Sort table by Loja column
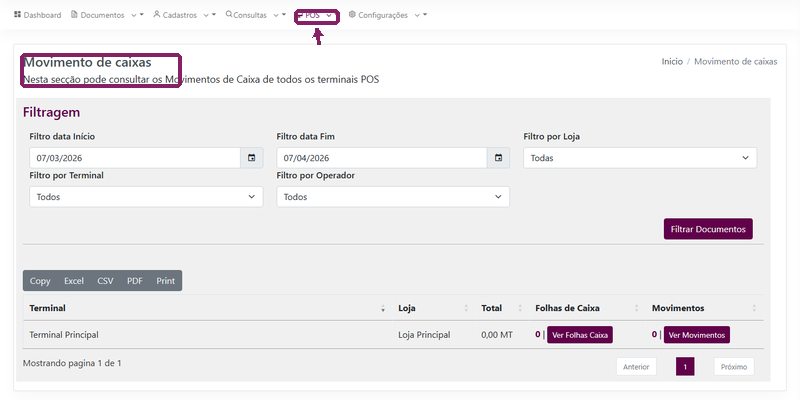This screenshot has width=800, height=400. (434, 308)
